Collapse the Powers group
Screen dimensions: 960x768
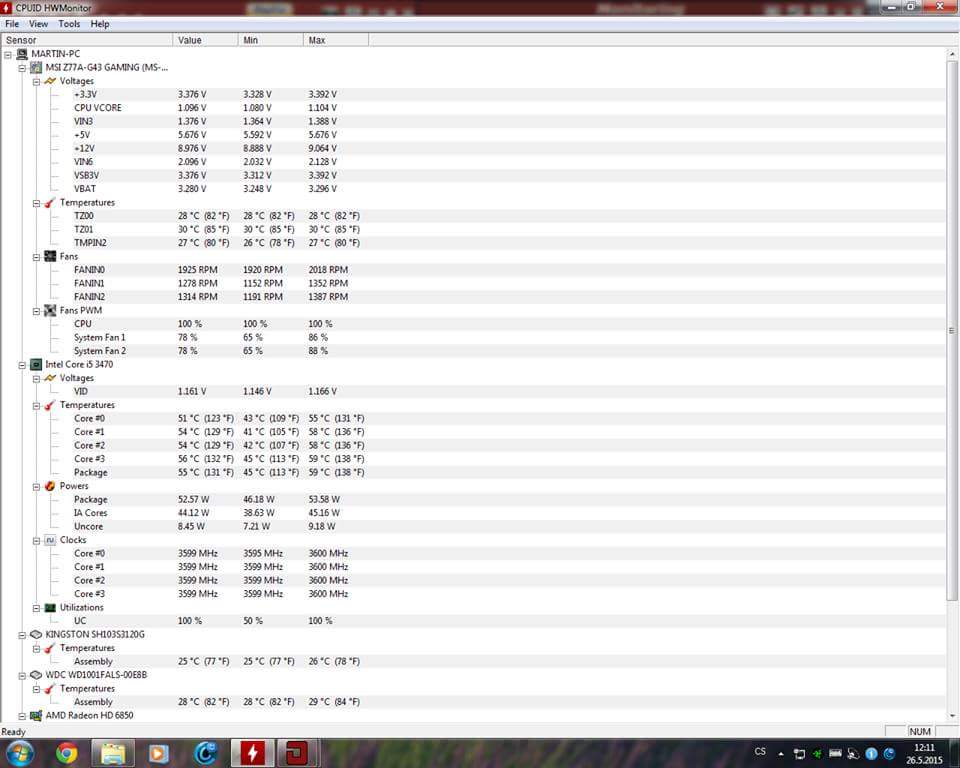[36, 486]
